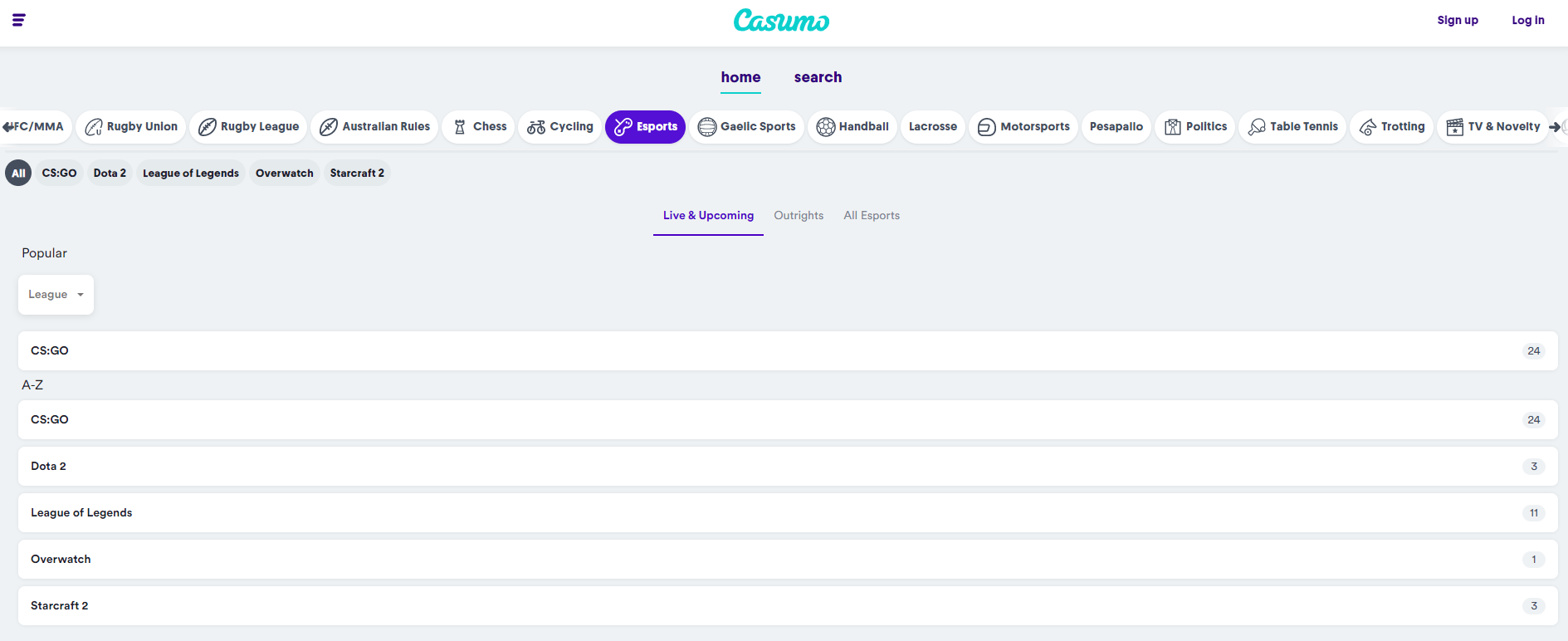Screen dimensions: 1568x641
Task: Toggle the Dota 2 filter chip
Action: [x=110, y=173]
